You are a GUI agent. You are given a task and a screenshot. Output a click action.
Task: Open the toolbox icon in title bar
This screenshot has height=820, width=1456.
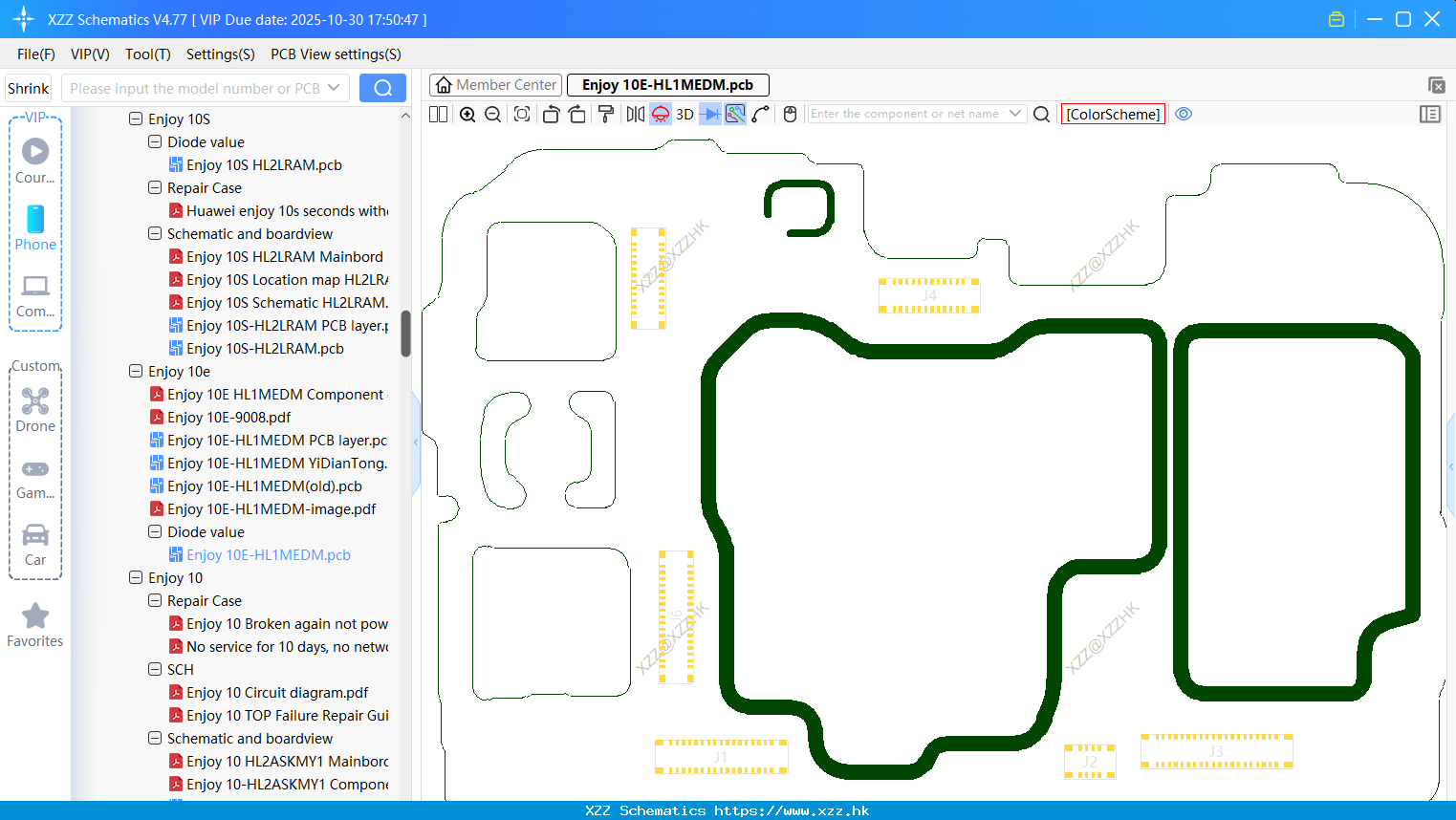[1336, 19]
